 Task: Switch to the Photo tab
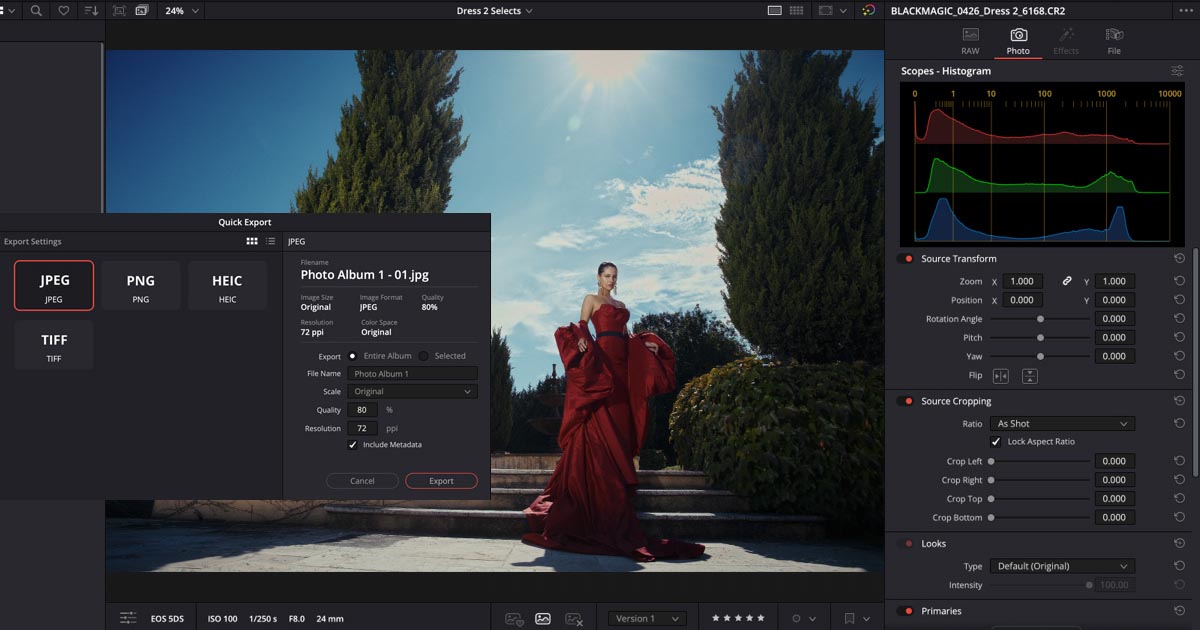point(1018,41)
